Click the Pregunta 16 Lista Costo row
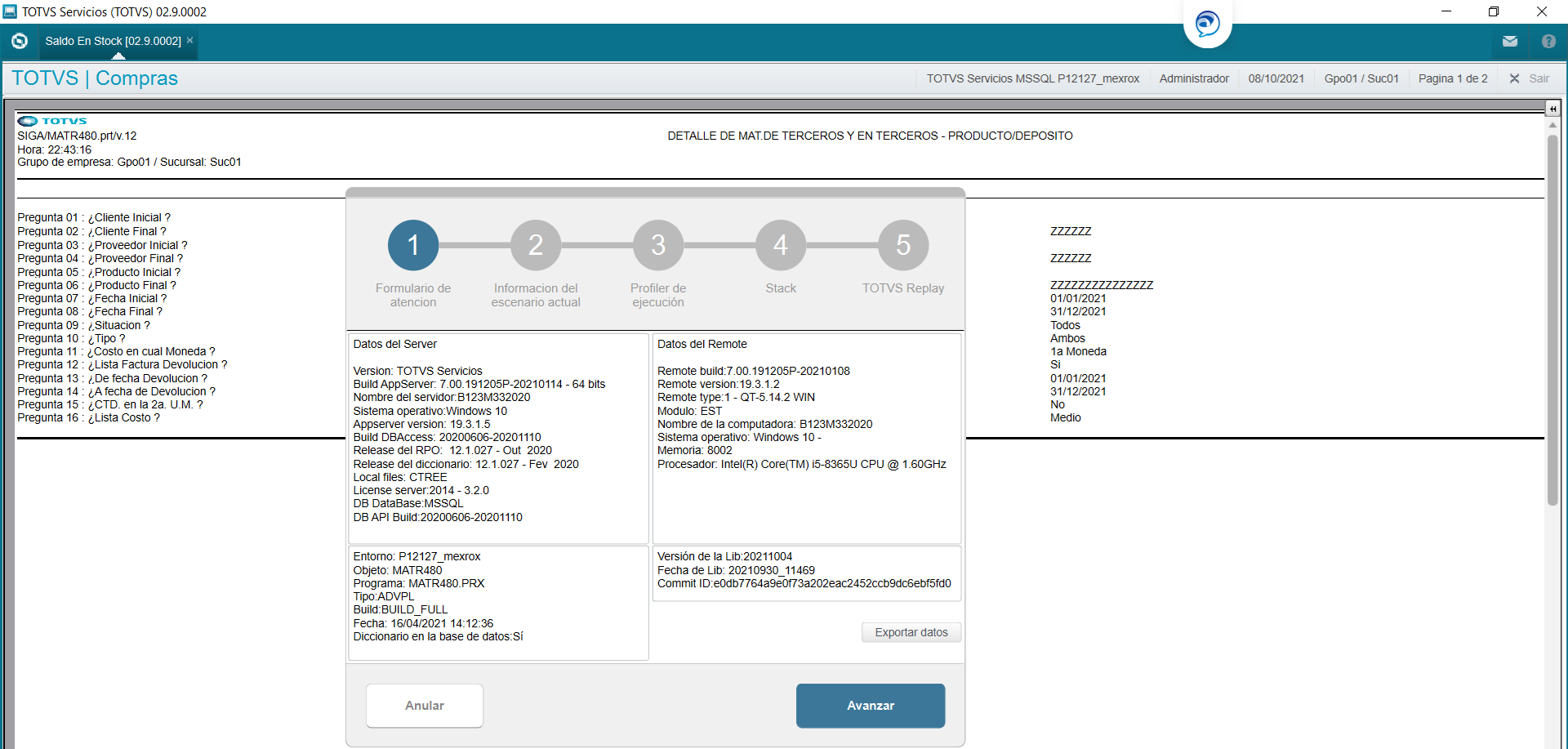 (x=89, y=417)
